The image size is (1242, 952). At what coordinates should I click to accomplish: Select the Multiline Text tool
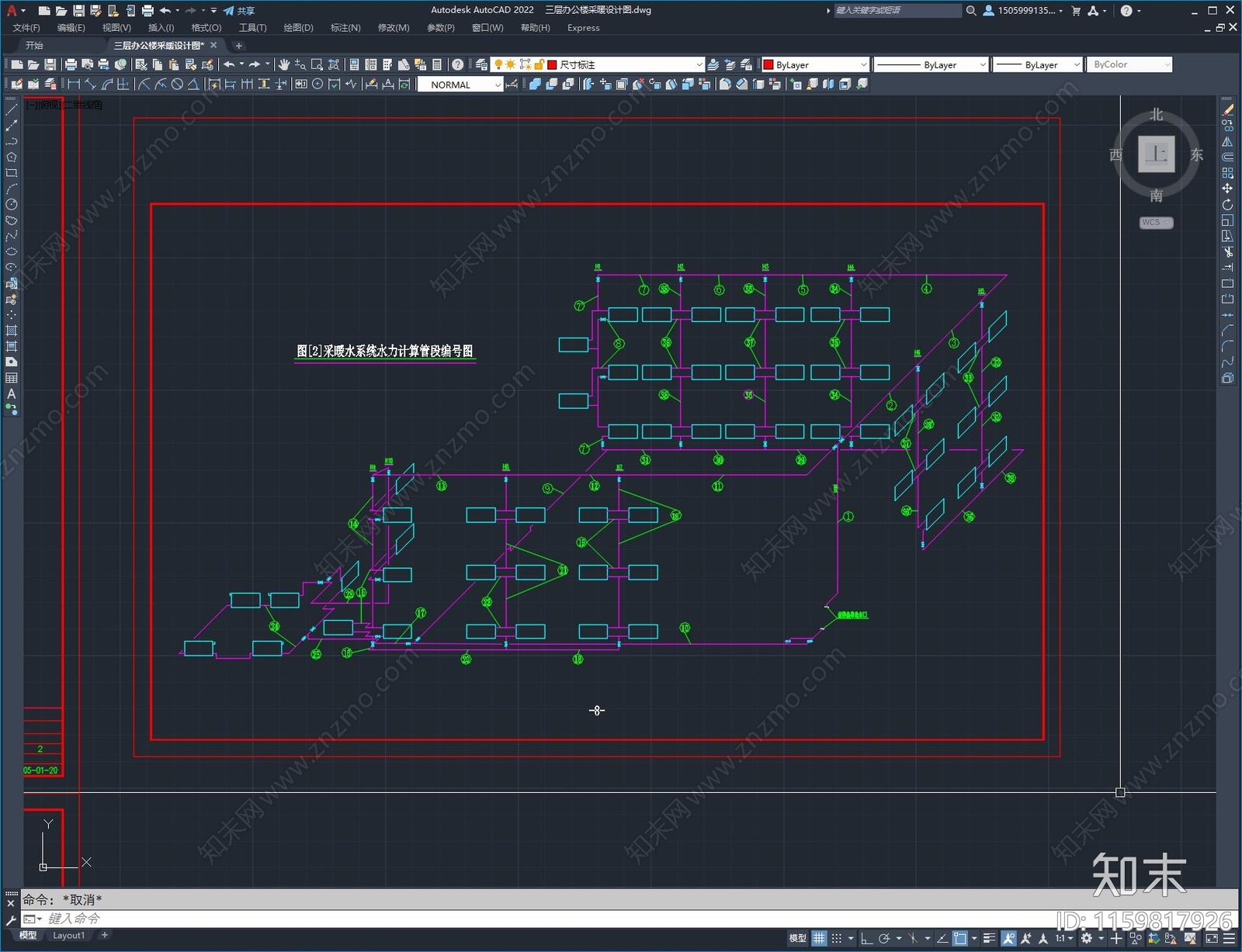pos(12,393)
